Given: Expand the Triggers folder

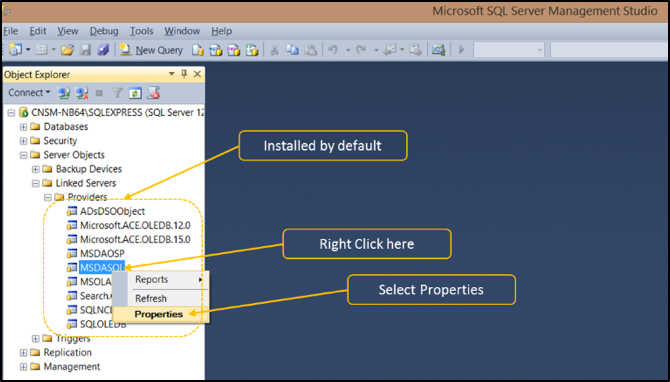Looking at the screenshot, I should pyautogui.click(x=35, y=338).
